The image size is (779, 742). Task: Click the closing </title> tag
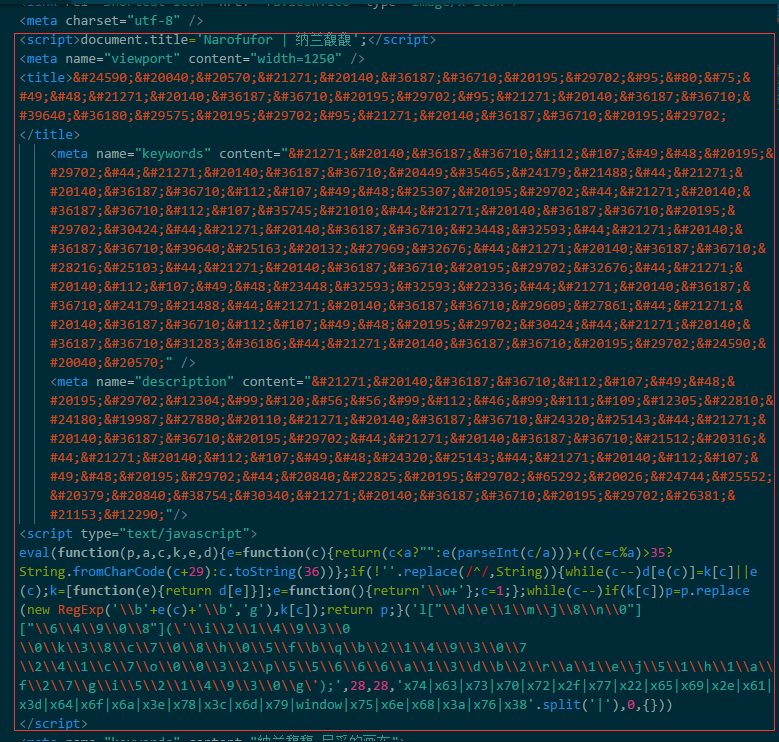pyautogui.click(x=50, y=135)
